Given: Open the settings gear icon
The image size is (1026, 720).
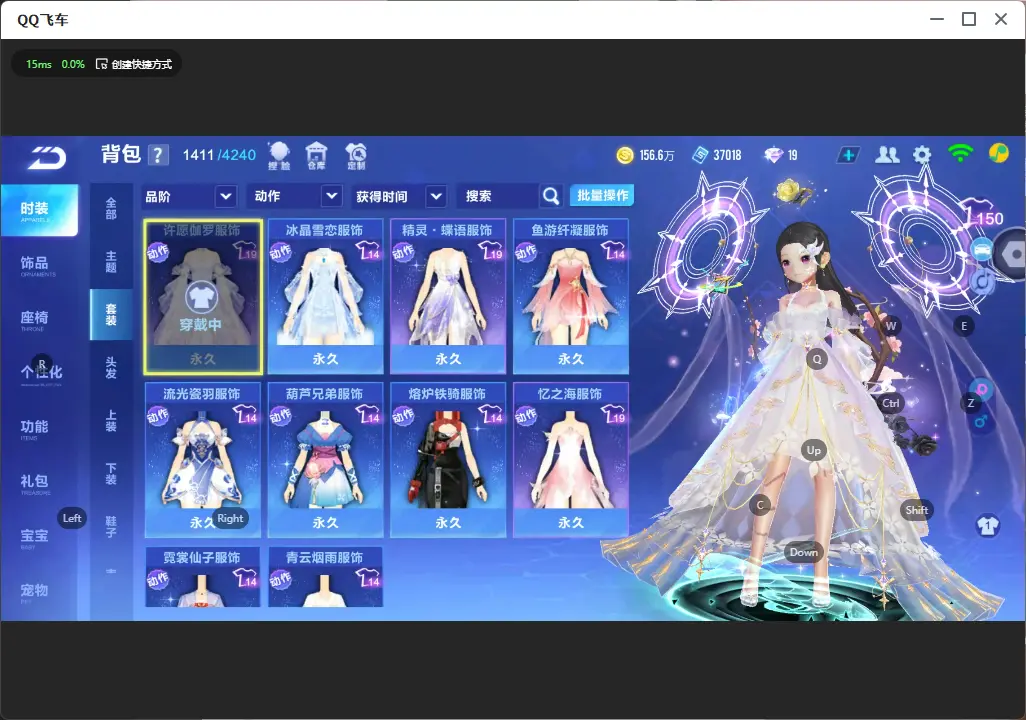Looking at the screenshot, I should [x=922, y=155].
